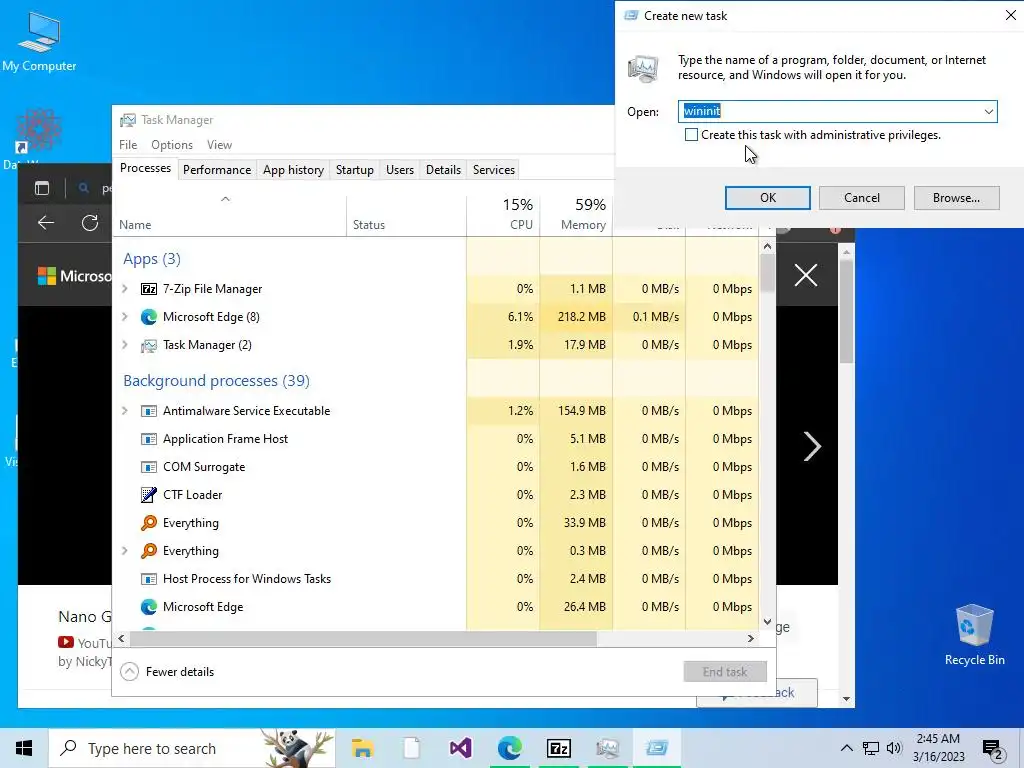This screenshot has height=768, width=1024.
Task: Open the volume control in system tray
Action: click(894, 748)
